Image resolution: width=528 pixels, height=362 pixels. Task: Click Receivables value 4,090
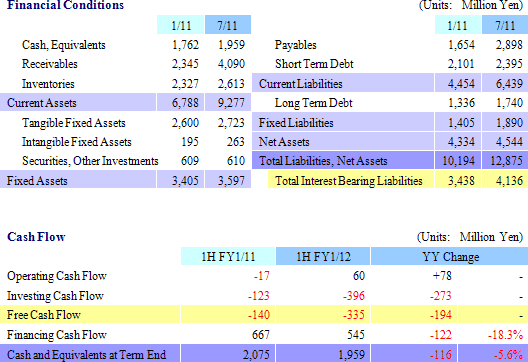point(231,64)
